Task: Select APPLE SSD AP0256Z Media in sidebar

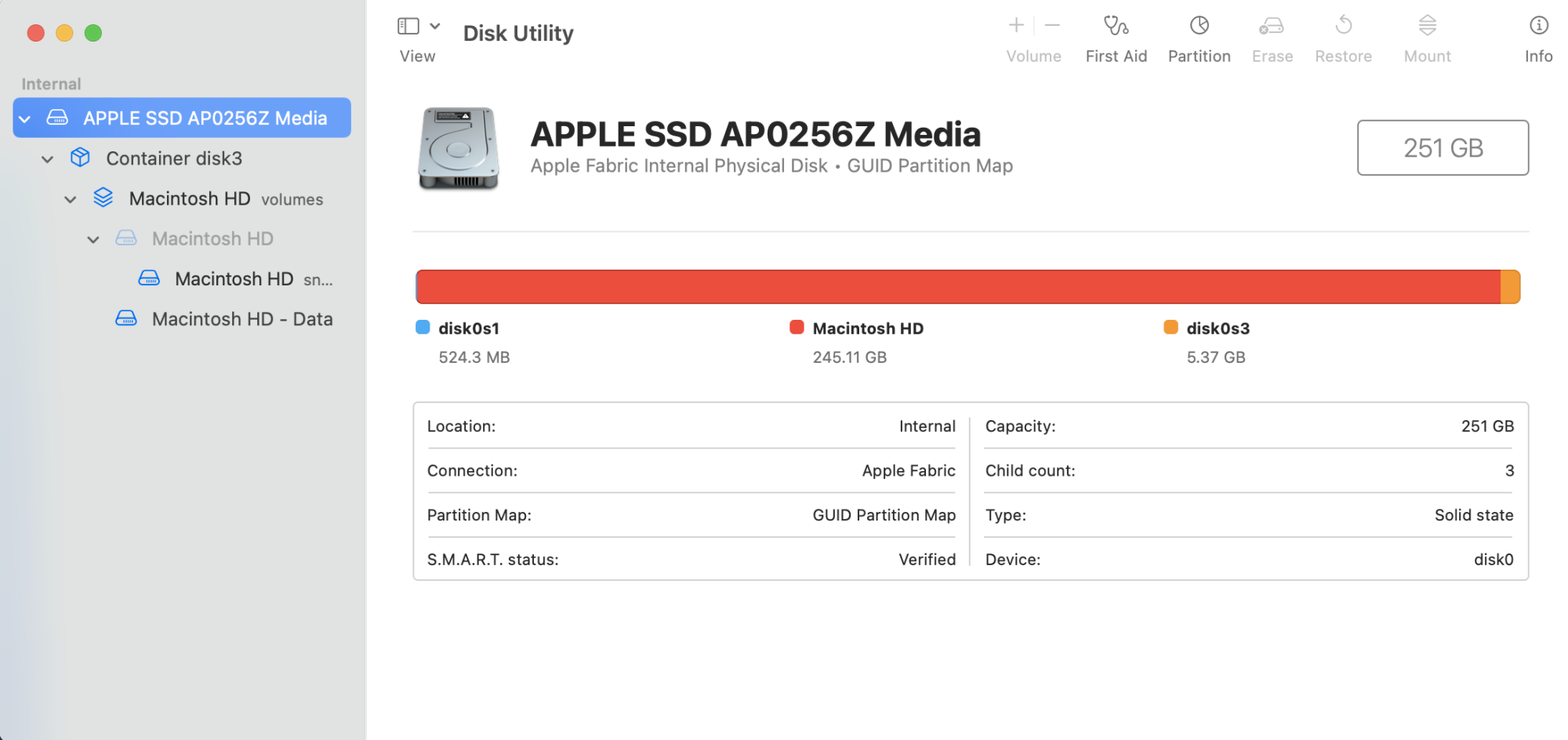Action: [182, 118]
